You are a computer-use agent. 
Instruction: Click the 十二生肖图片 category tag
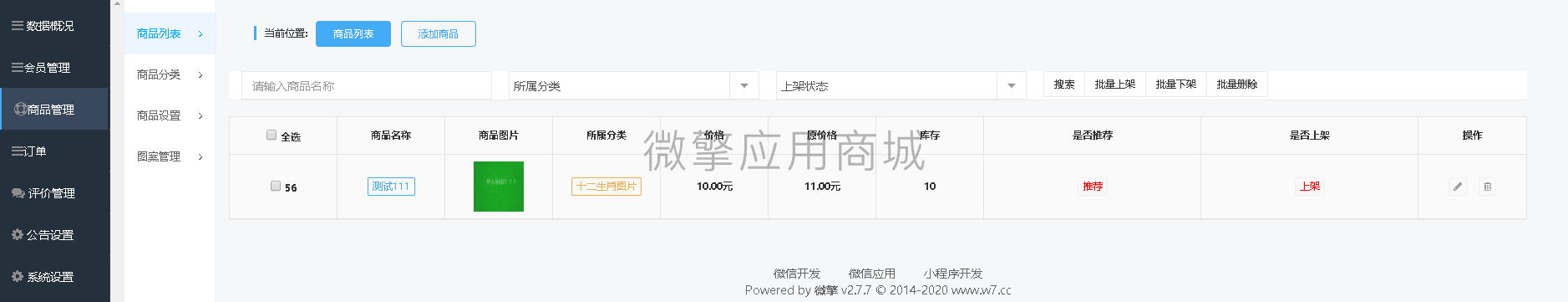tap(606, 187)
